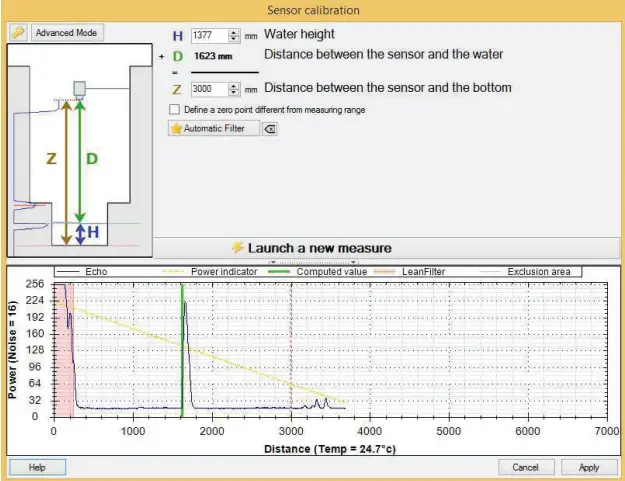Switch to Advanced Mode
This screenshot has height=481, width=625.
click(66, 33)
